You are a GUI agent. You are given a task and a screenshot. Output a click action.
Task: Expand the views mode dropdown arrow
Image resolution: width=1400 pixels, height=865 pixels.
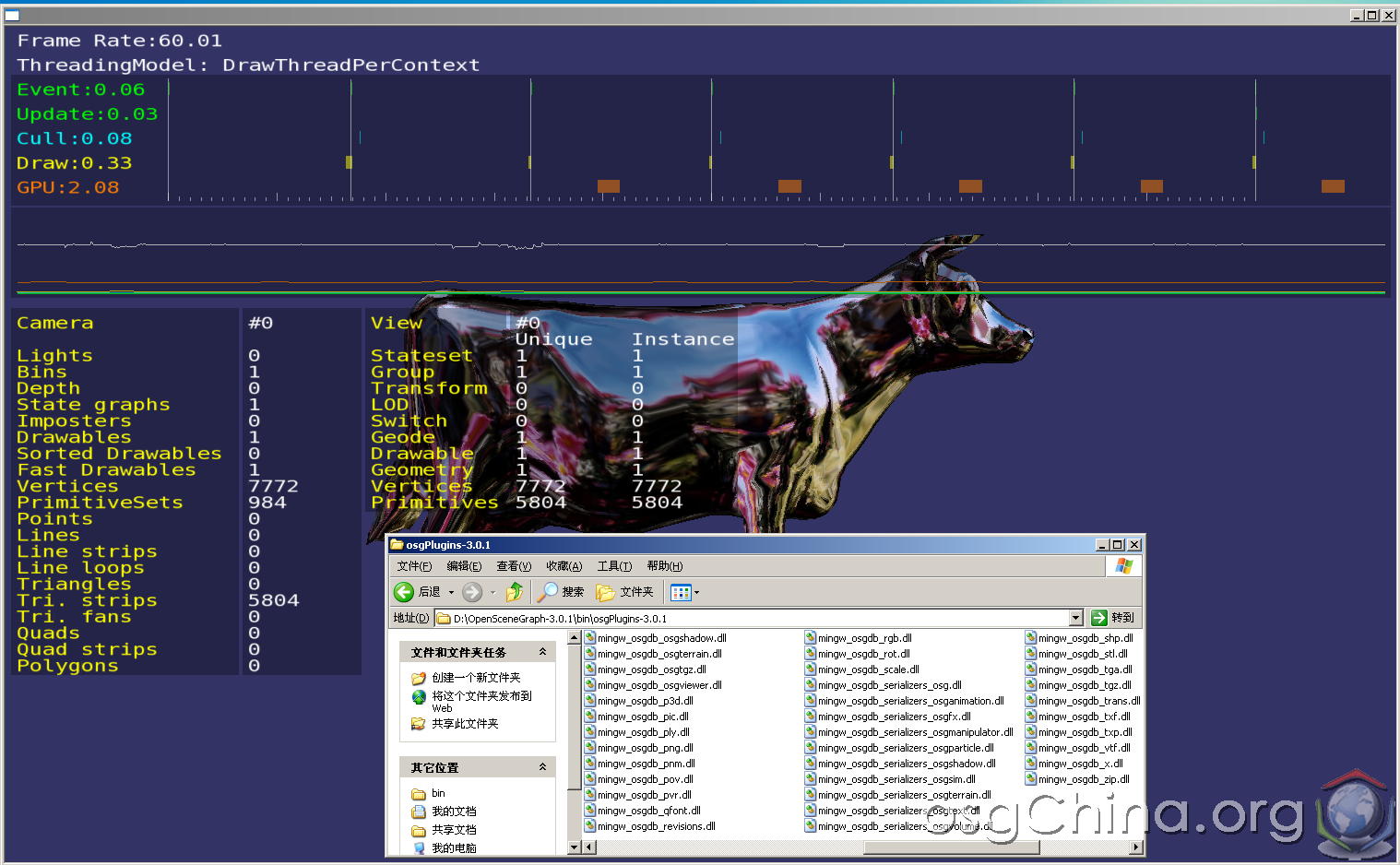coord(696,592)
